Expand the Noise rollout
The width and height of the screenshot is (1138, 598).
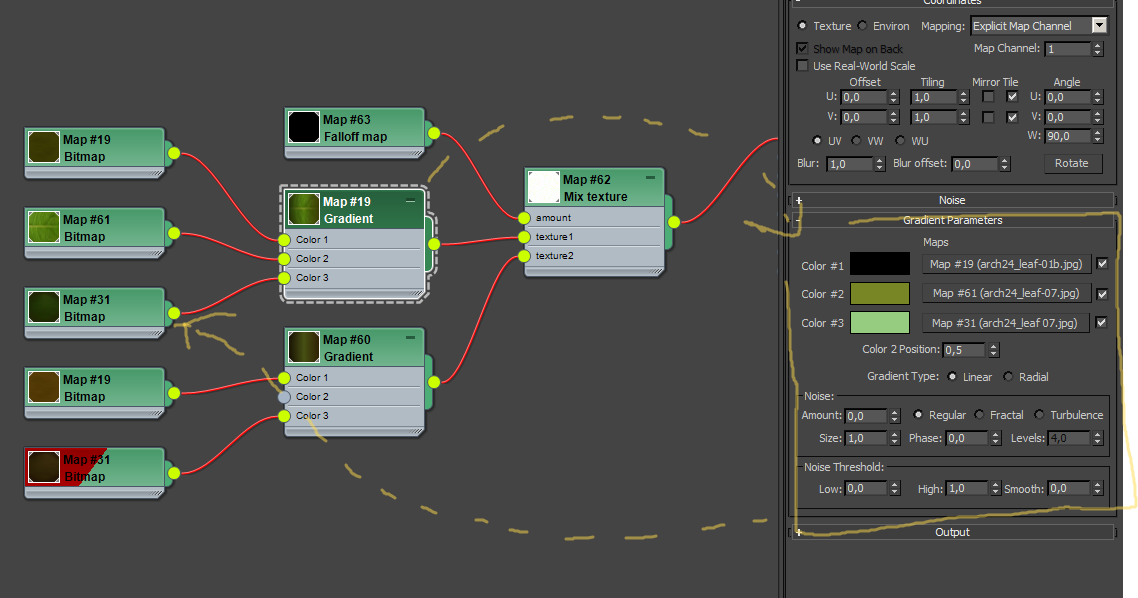952,200
